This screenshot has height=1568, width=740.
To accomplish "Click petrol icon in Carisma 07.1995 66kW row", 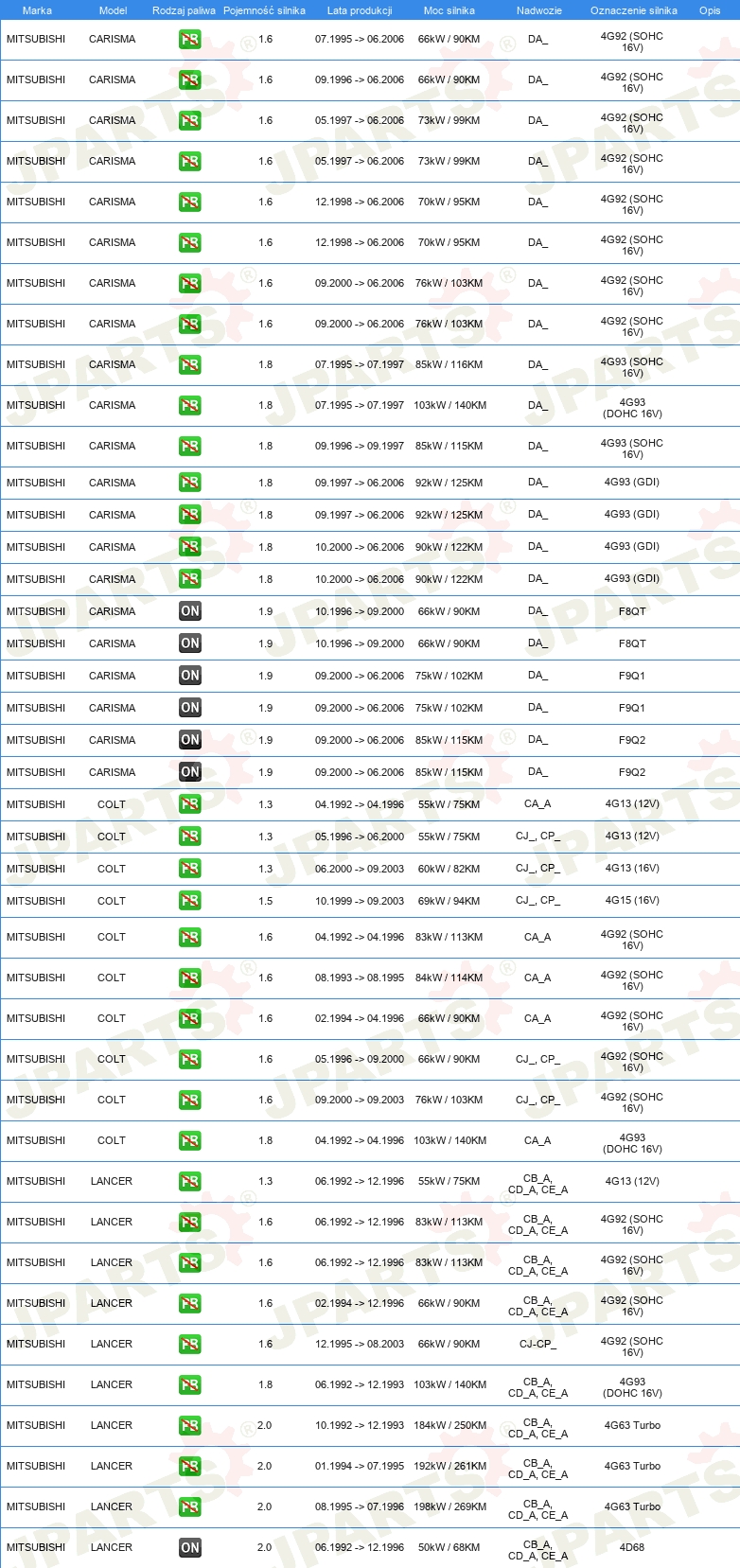I will [190, 40].
